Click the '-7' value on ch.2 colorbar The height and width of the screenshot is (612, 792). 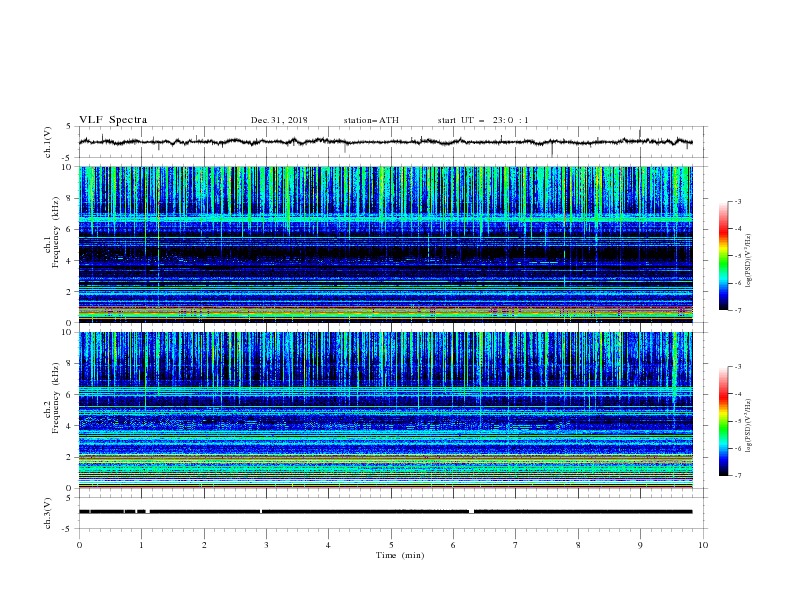737,476
